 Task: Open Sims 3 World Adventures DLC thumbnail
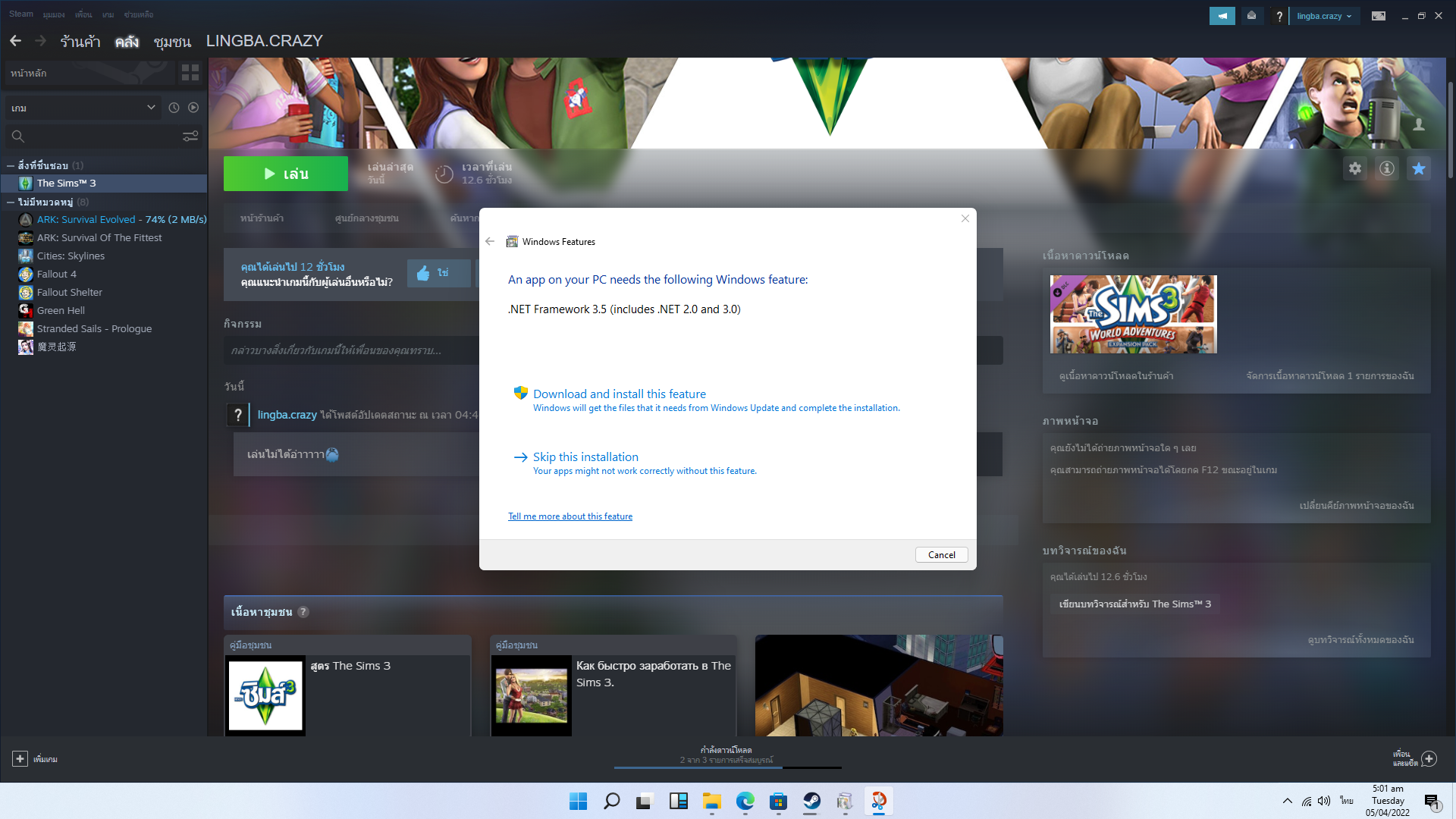pyautogui.click(x=1133, y=314)
